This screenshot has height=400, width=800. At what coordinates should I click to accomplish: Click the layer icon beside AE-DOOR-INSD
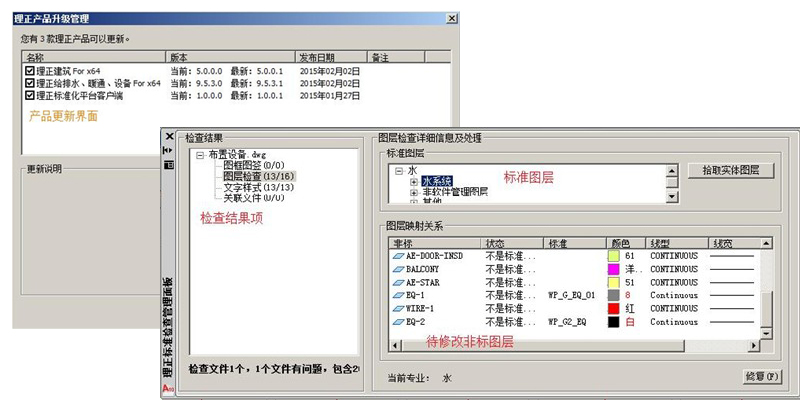[397, 256]
